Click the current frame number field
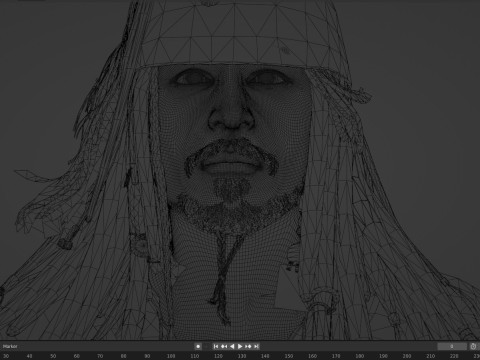480x360 pixels. 452,346
